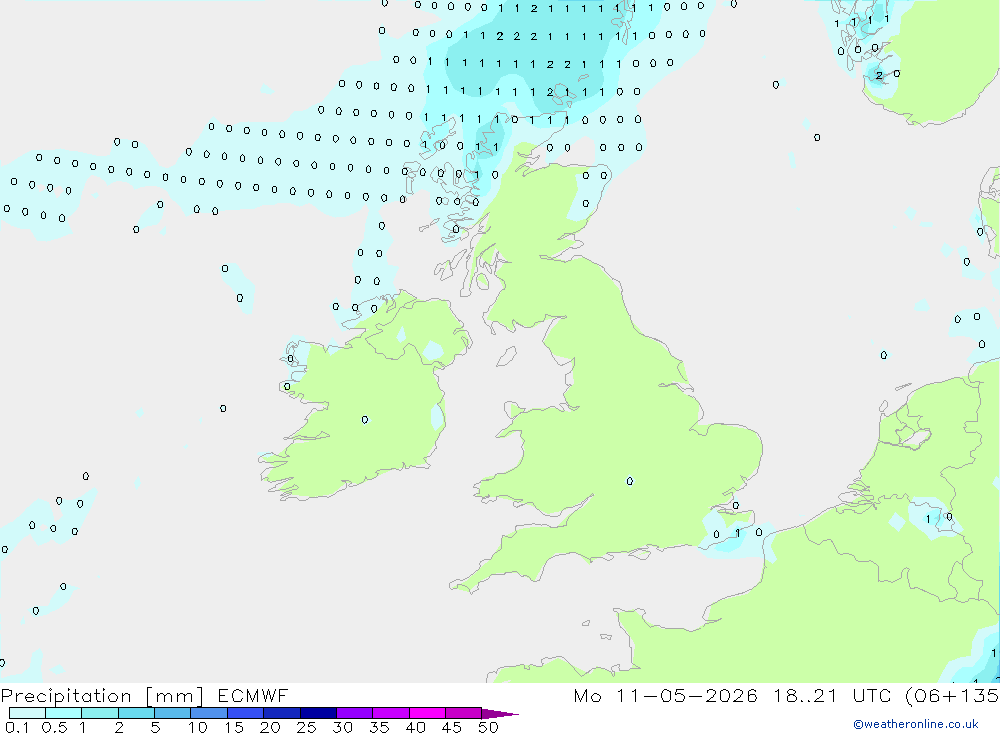Click the "25" legend scale label

(306, 727)
